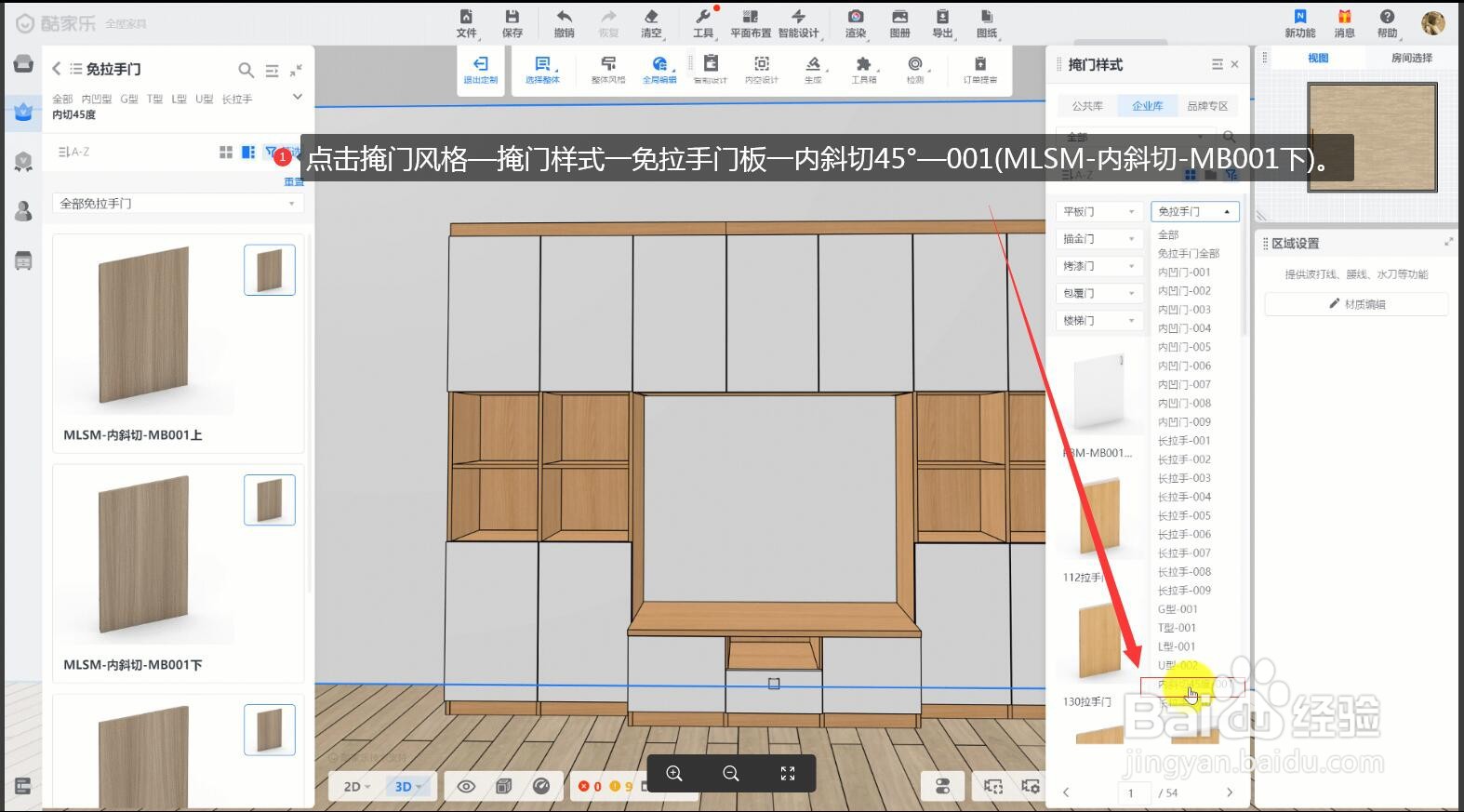Choose 免拉手门全部 from the list
The image size is (1464, 812).
pyautogui.click(x=1189, y=253)
